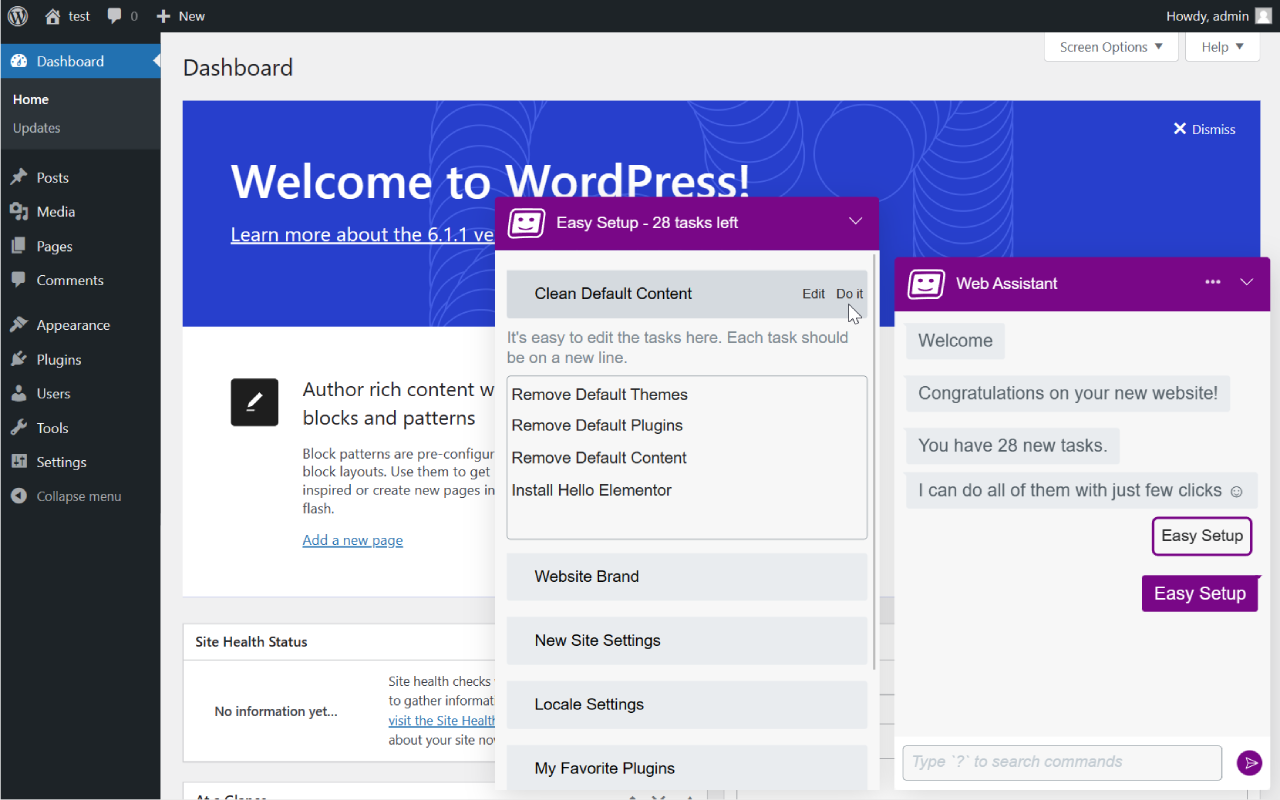The height and width of the screenshot is (800, 1280).
Task: Click the Users icon in sidebar
Action: point(19,393)
